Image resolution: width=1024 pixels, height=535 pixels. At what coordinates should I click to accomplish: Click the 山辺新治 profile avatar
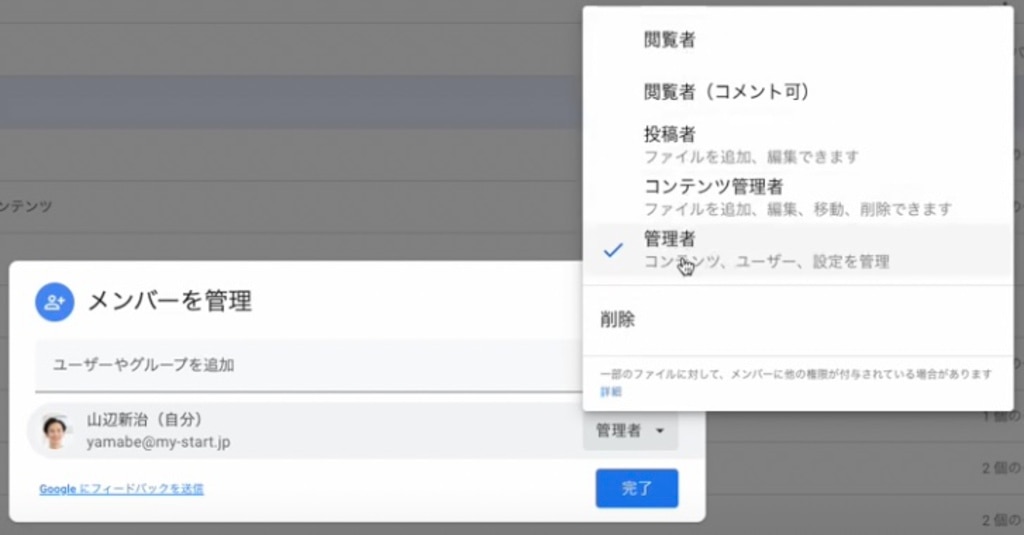click(54, 431)
